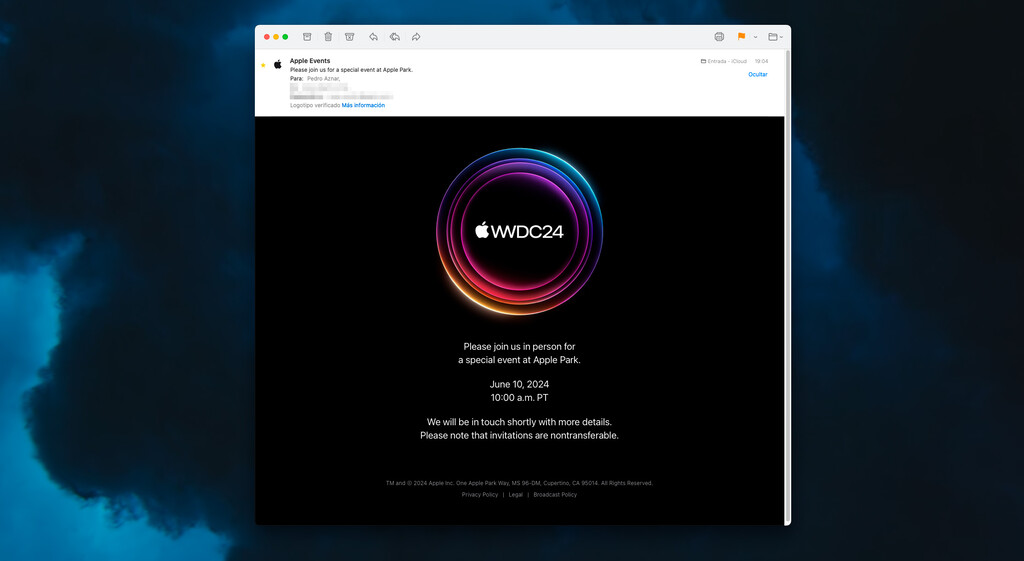This screenshot has width=1024, height=561.
Task: Click the Apple logo sender avatar
Action: 278,65
